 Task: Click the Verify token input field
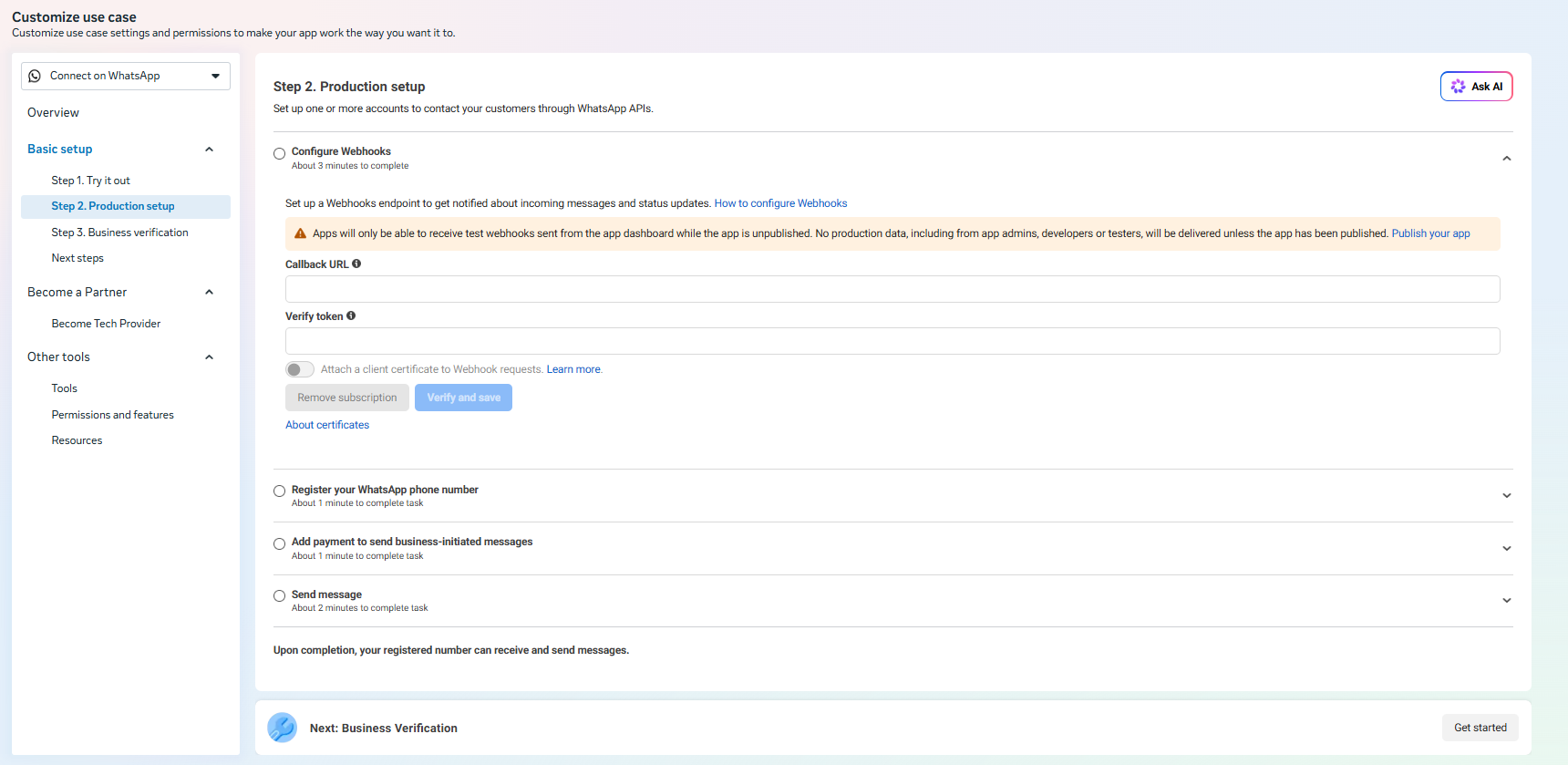coord(892,341)
